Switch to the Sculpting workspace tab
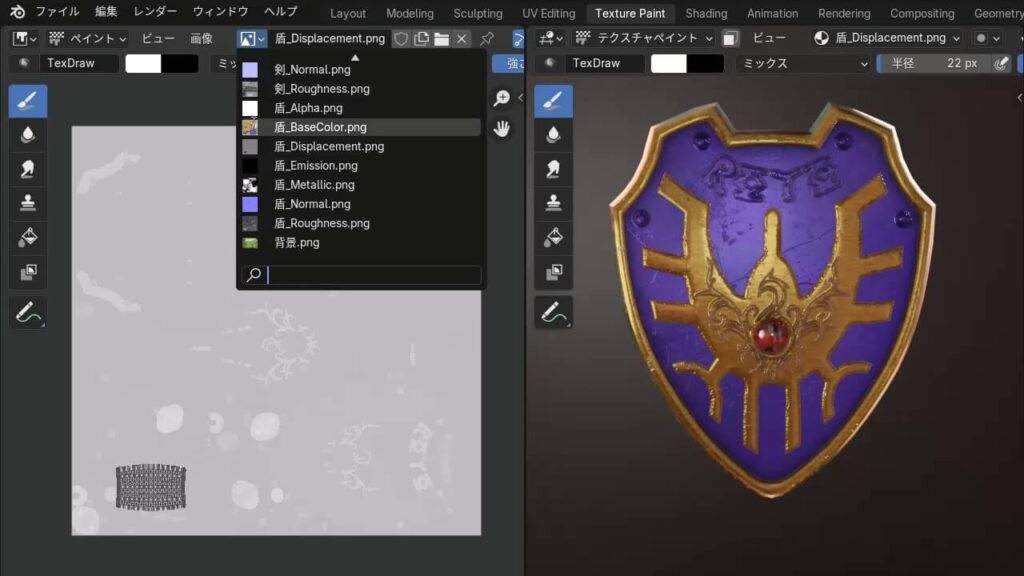Image resolution: width=1024 pixels, height=576 pixels. [478, 13]
